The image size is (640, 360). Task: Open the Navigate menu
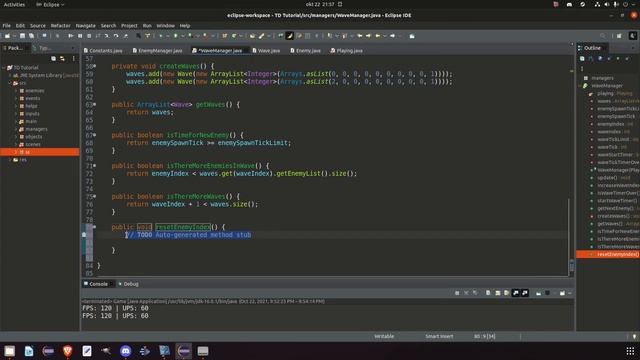[85, 25]
